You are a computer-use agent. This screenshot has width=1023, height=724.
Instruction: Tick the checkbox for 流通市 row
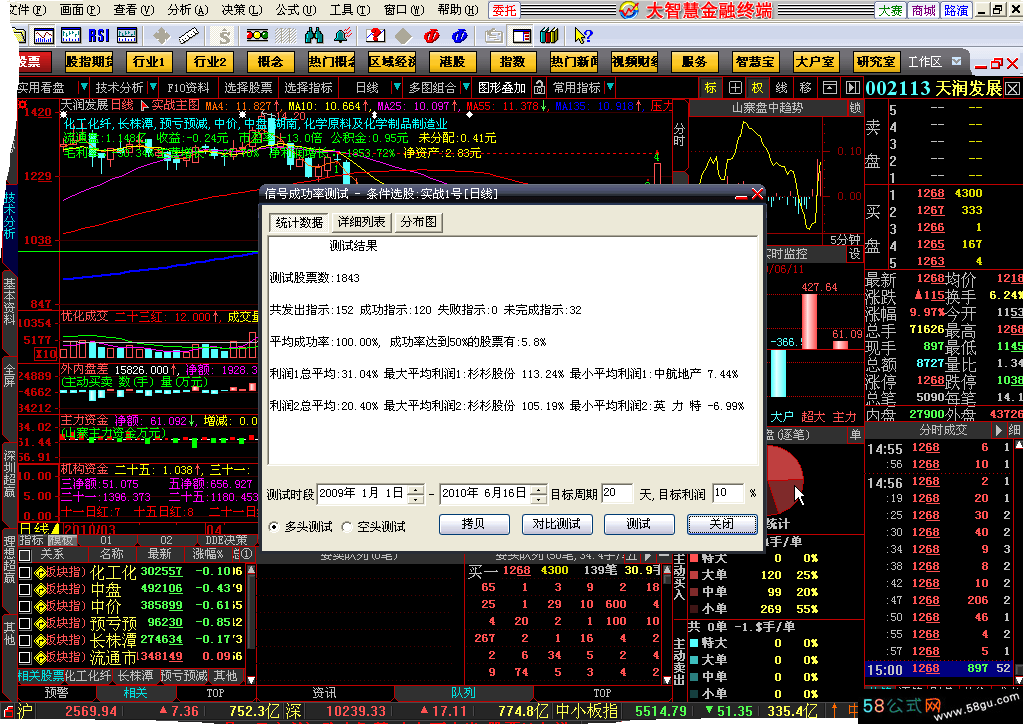coord(25,657)
